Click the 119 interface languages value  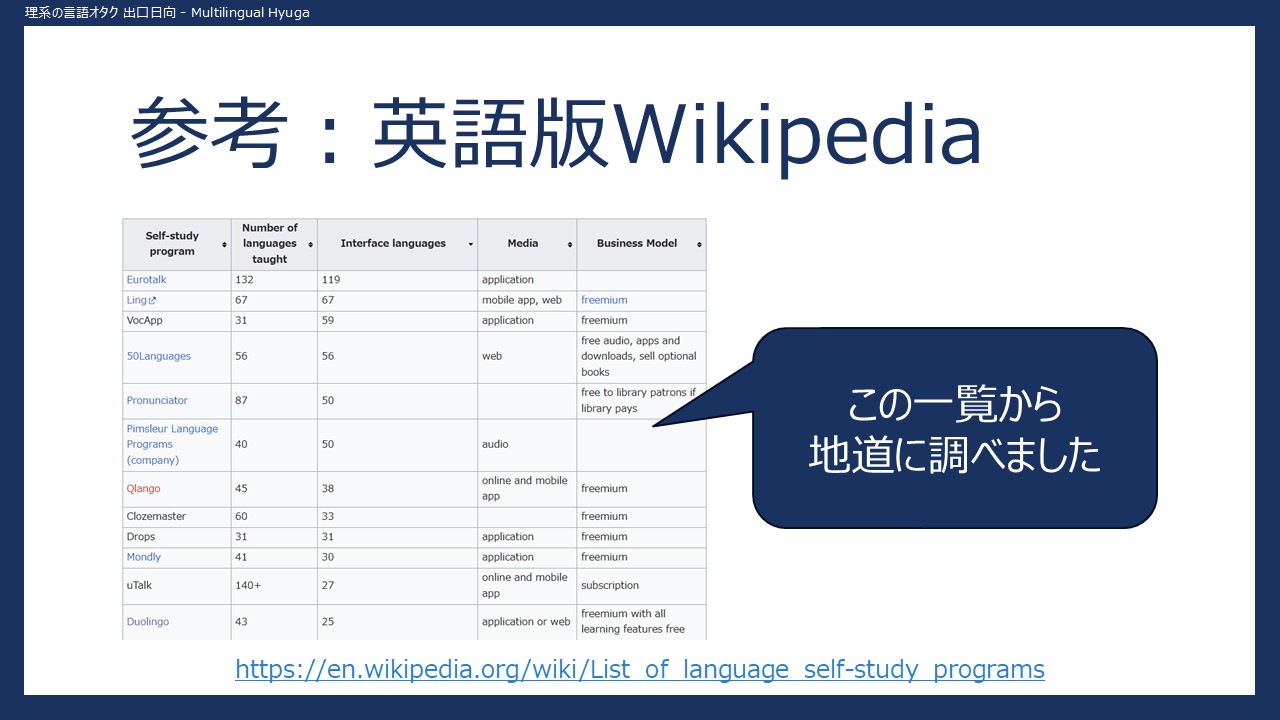pyautogui.click(x=331, y=280)
